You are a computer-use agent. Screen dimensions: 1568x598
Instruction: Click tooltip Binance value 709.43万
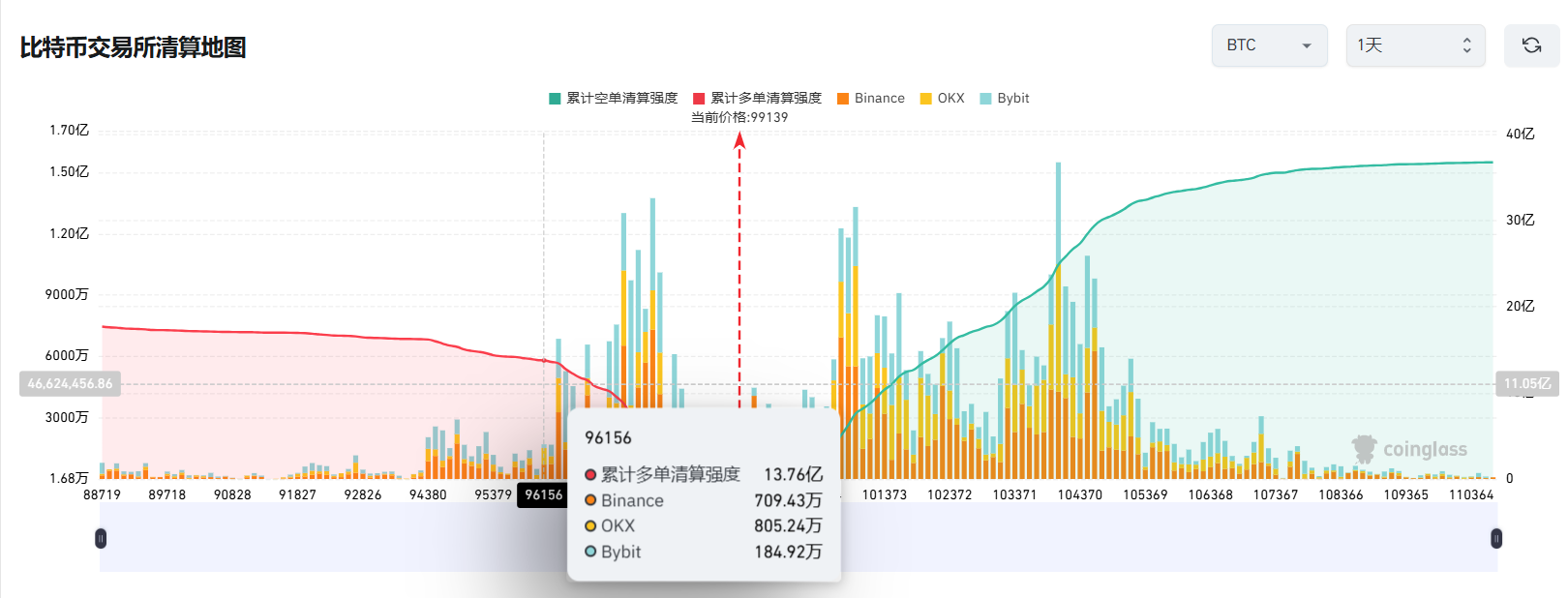(789, 500)
